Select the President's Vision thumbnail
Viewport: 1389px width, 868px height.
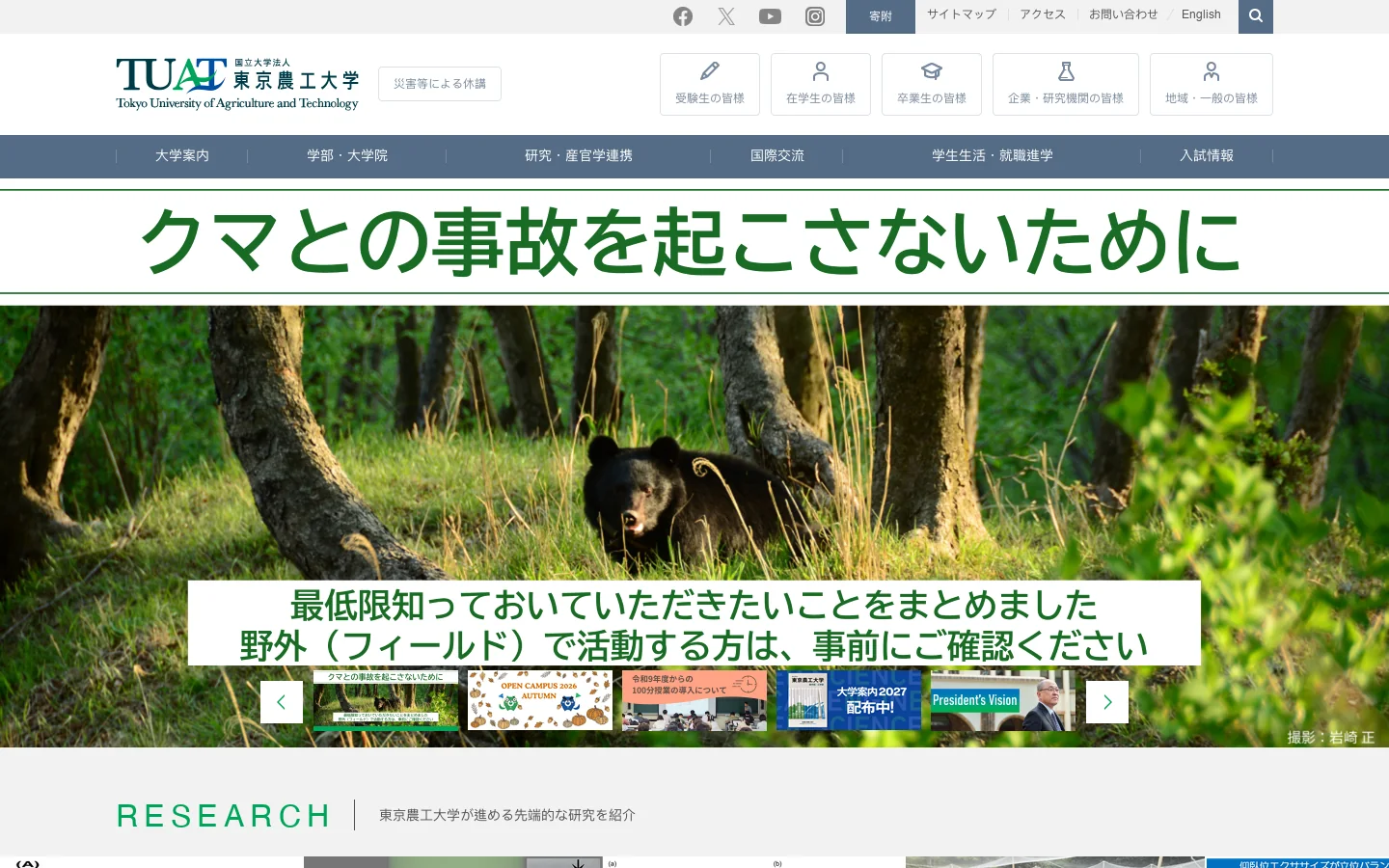point(1003,700)
